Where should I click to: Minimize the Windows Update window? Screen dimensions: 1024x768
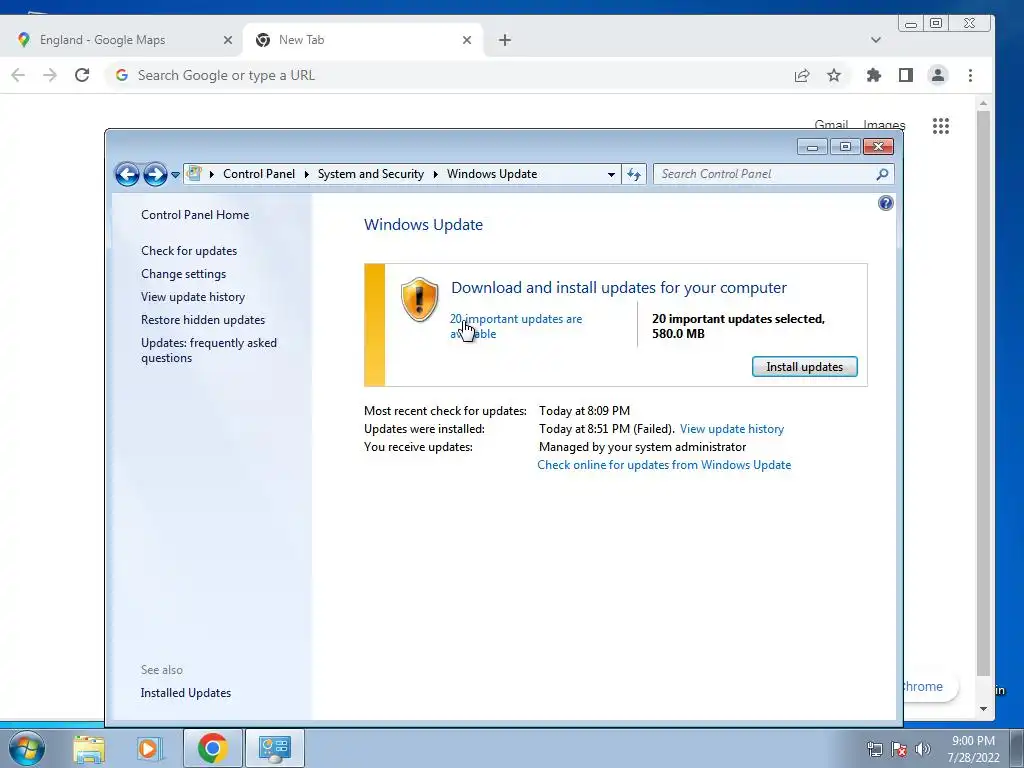coord(812,147)
